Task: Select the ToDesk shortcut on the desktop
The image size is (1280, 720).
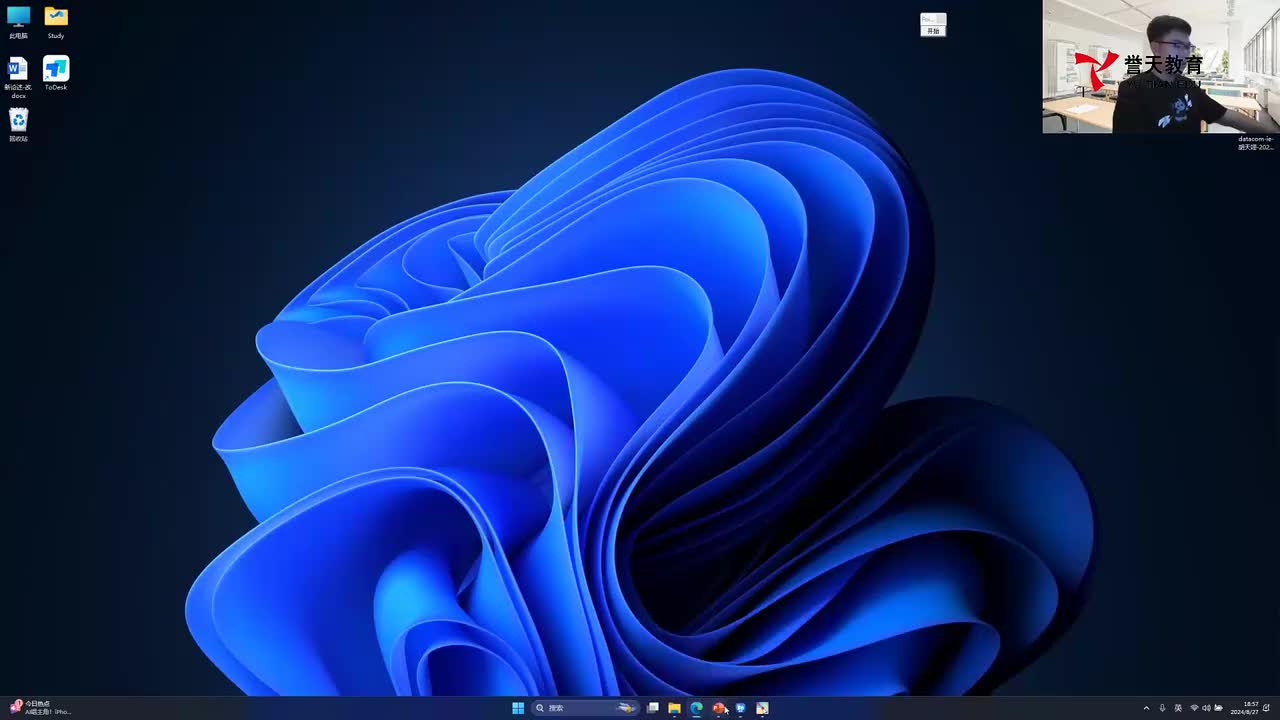Action: pyautogui.click(x=56, y=73)
